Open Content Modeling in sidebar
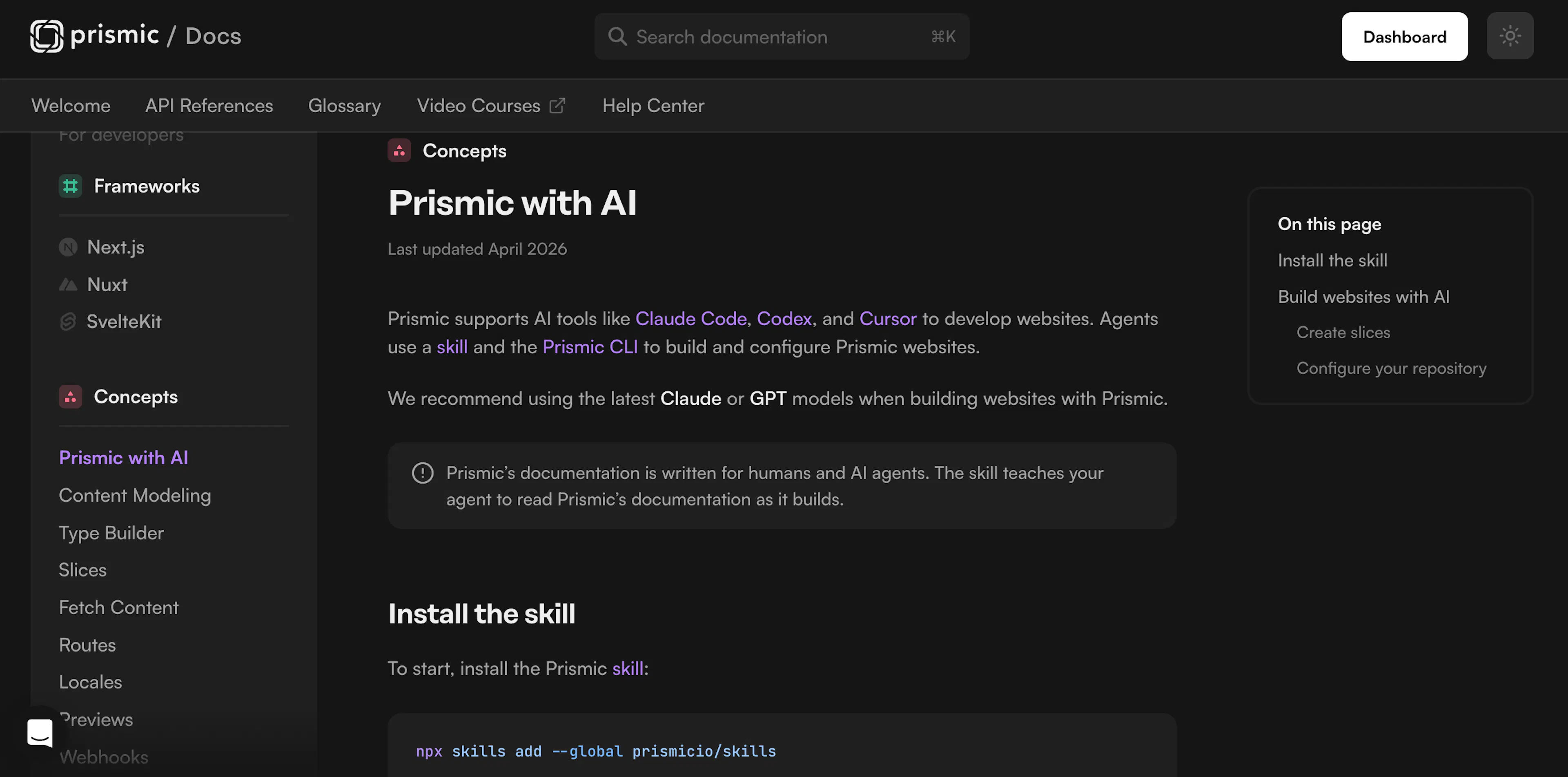The height and width of the screenshot is (777, 1568). 135,496
